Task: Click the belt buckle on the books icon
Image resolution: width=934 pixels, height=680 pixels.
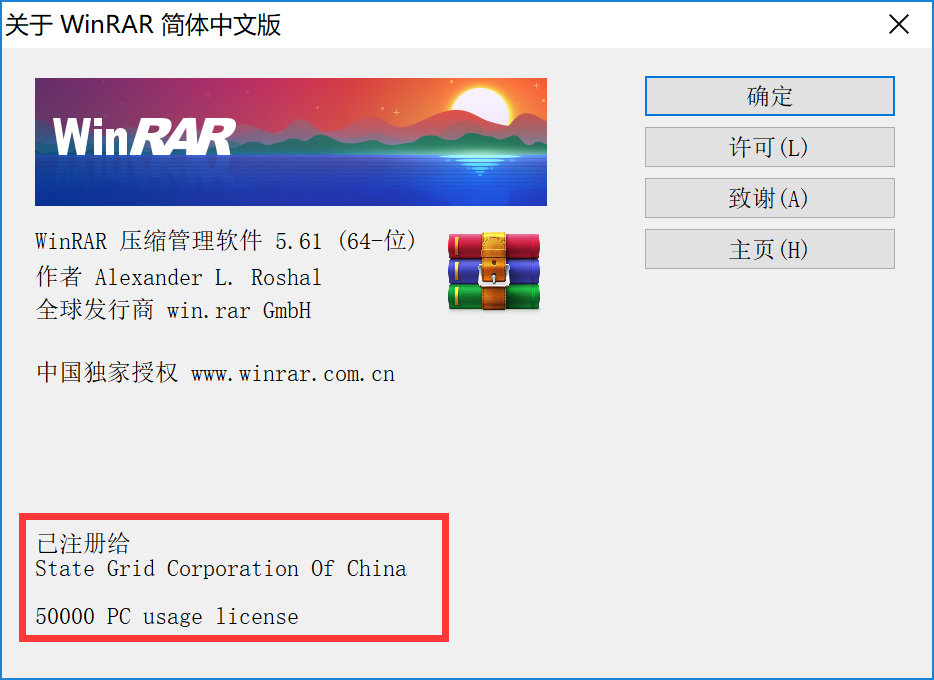Action: [x=494, y=275]
